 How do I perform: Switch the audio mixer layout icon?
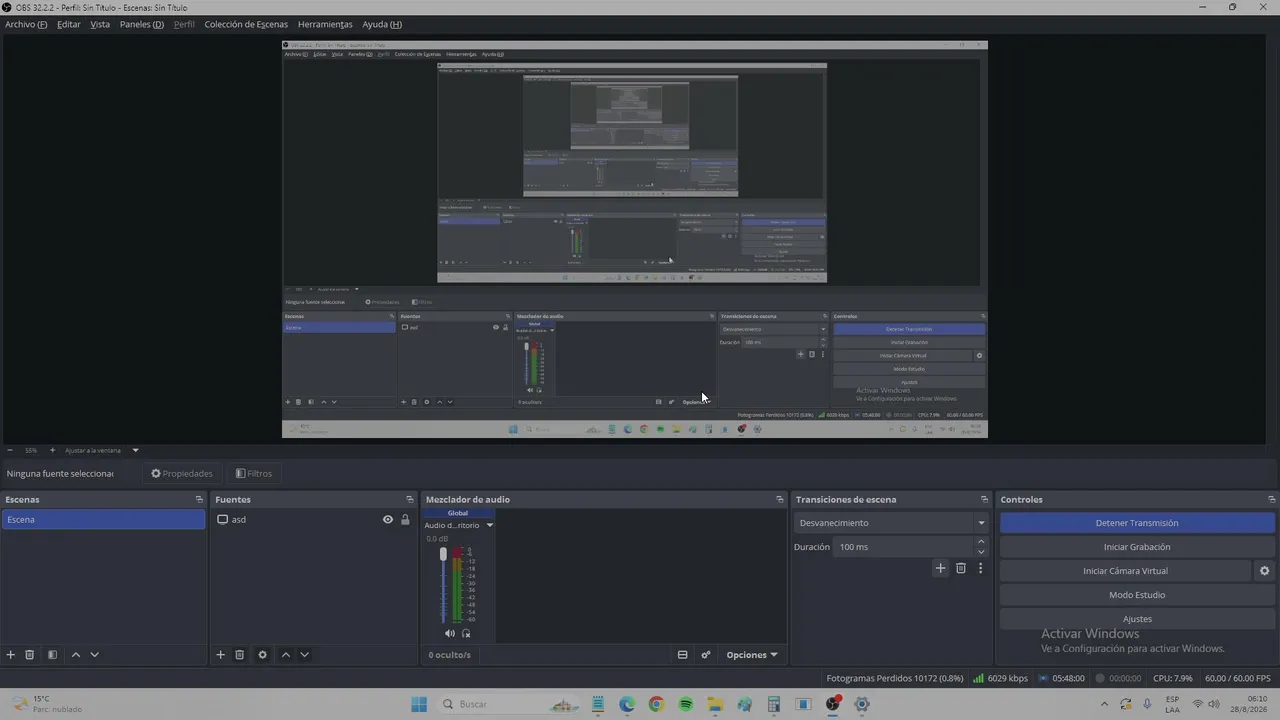(683, 655)
